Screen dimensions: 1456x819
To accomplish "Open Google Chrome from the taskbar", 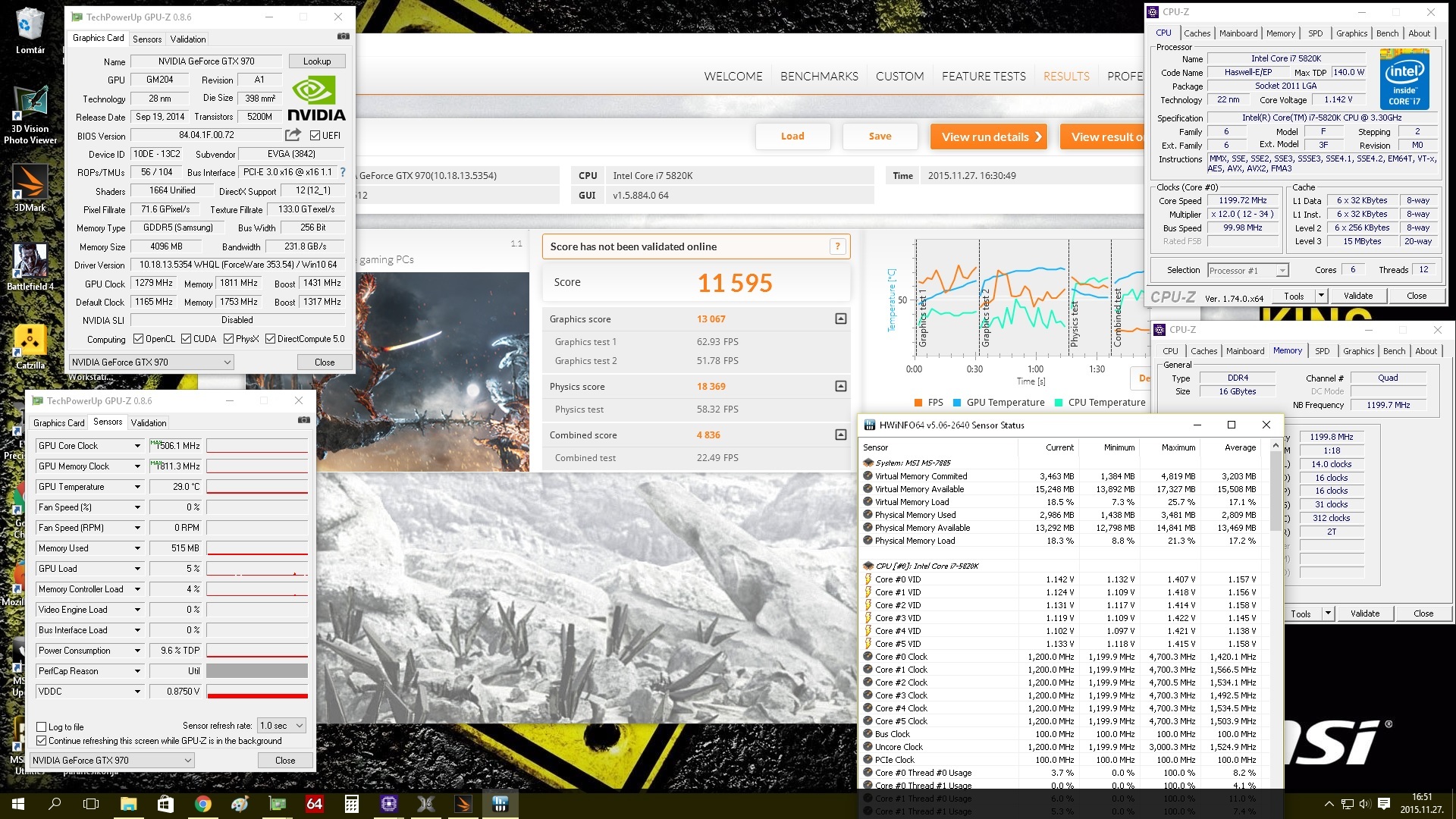I will point(202,804).
